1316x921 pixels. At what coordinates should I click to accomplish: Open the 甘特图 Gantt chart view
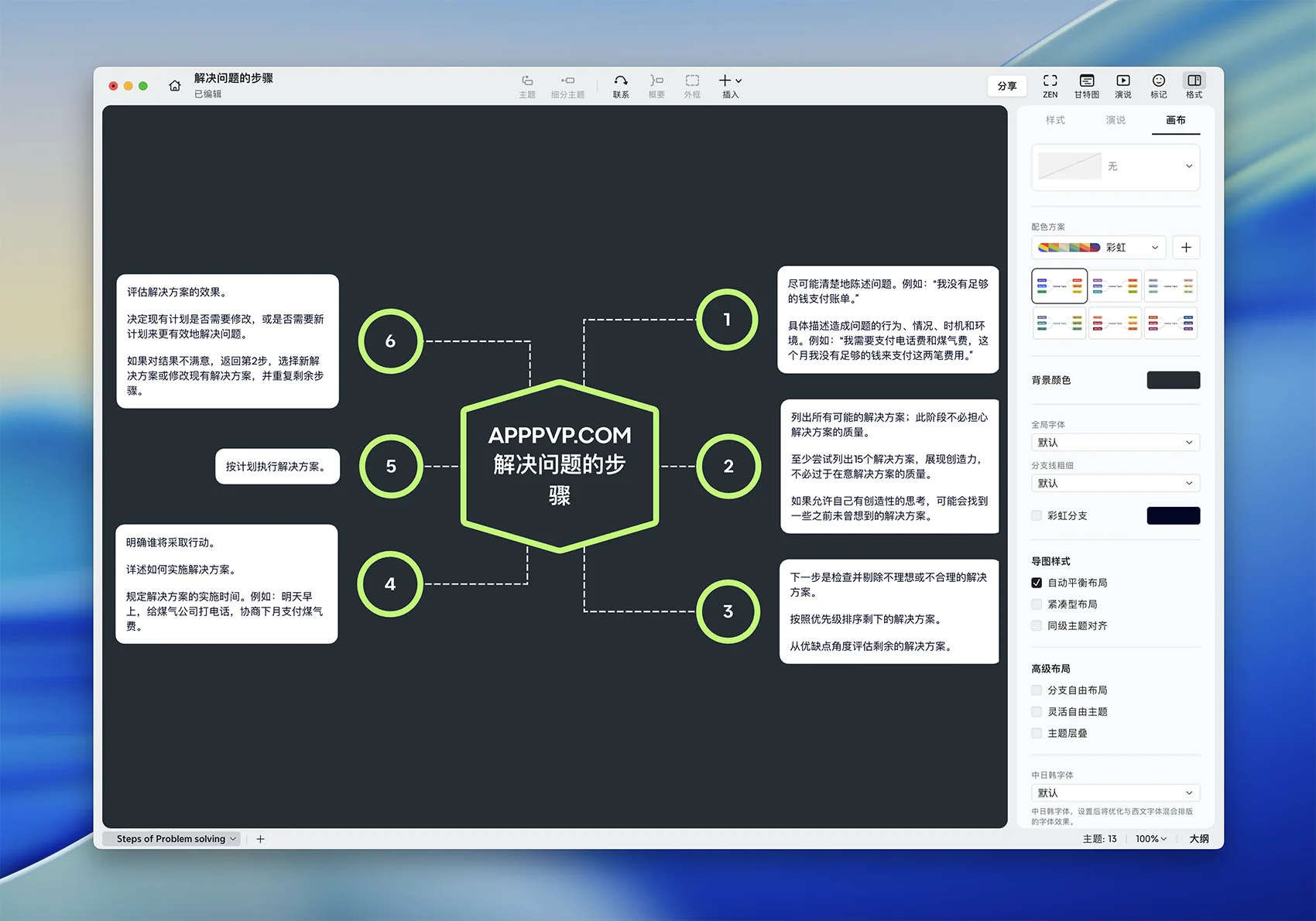coord(1086,85)
